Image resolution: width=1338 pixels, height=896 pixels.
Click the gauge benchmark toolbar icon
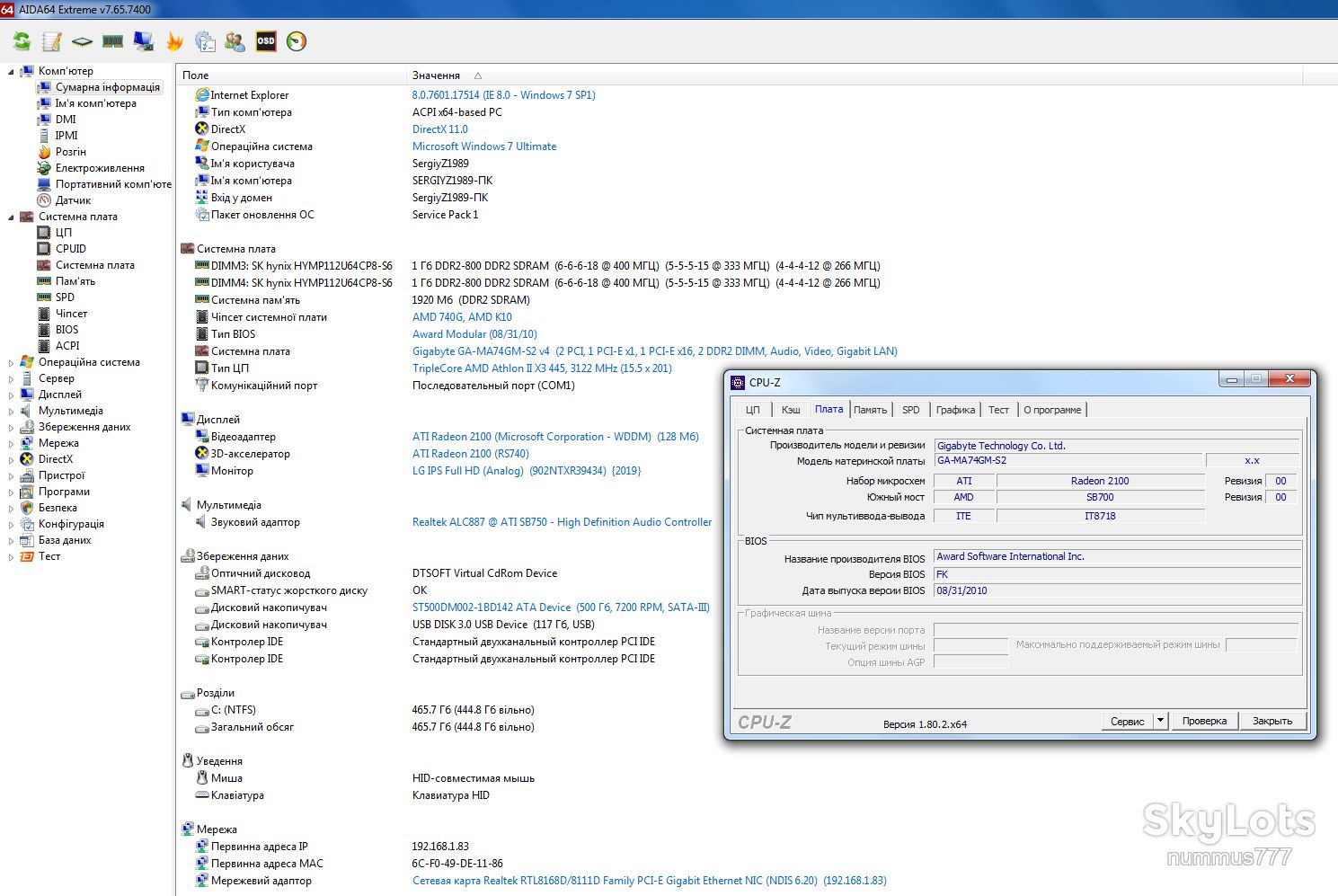(x=297, y=41)
